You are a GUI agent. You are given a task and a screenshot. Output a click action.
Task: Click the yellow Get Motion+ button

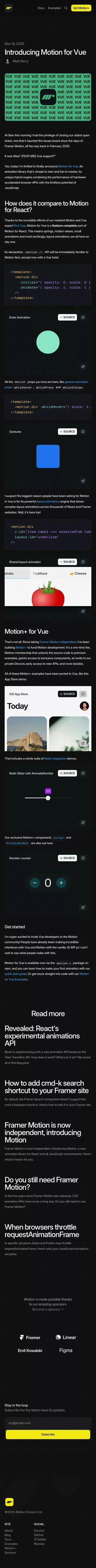pyautogui.click(x=81, y=8)
